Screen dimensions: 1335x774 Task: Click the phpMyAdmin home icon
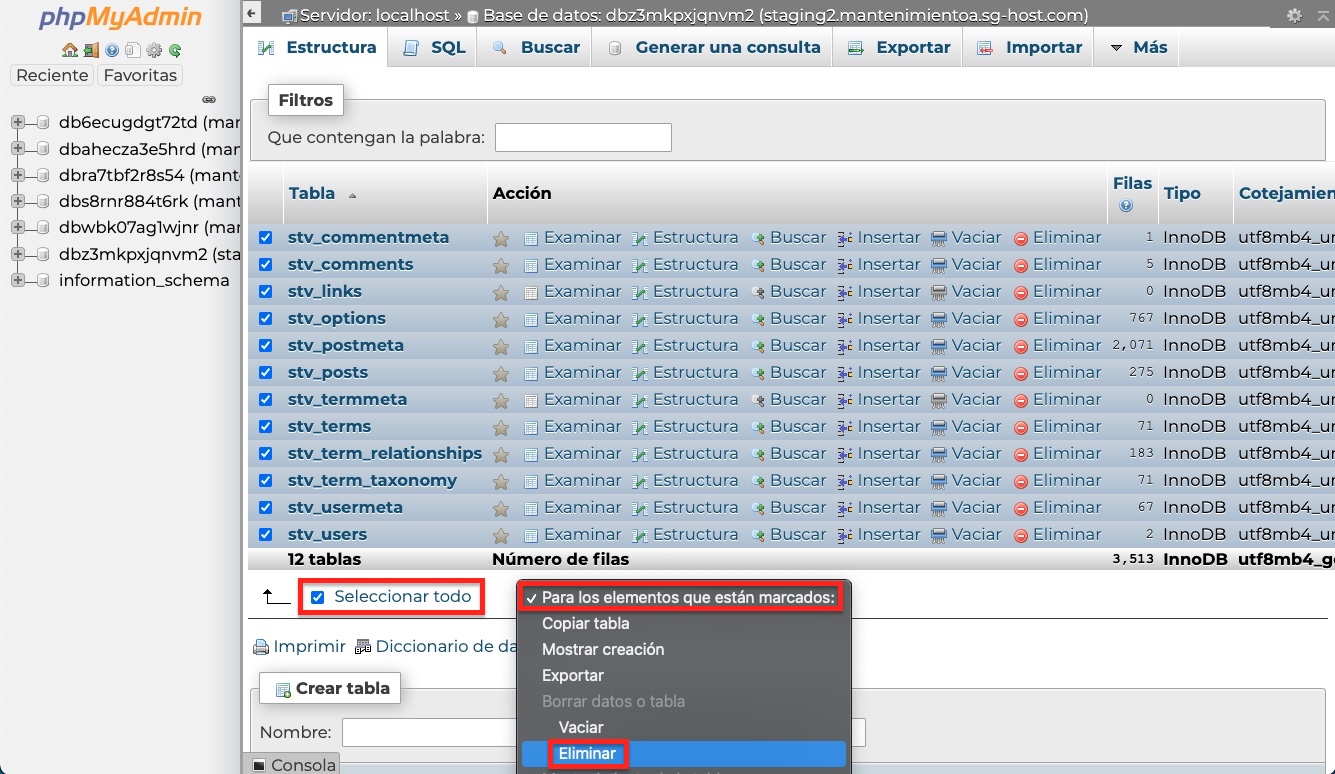[x=70, y=49]
